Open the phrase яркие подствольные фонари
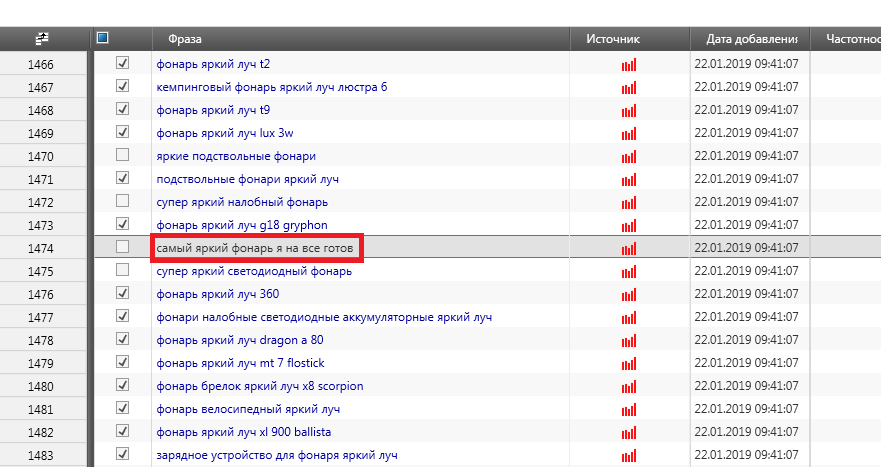 click(236, 156)
